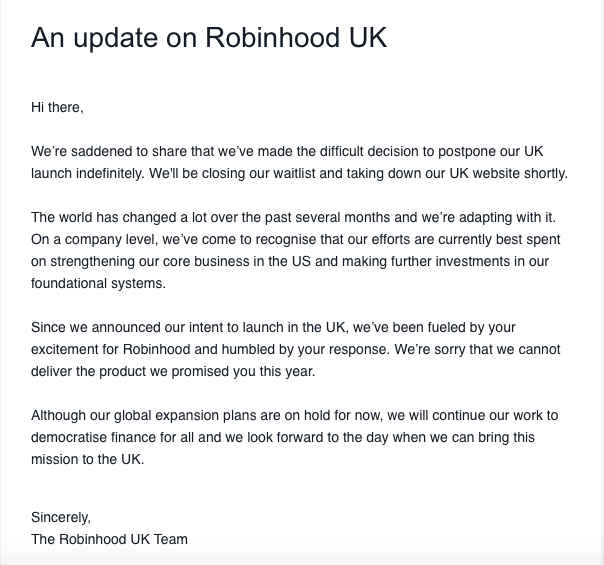Click the sentence starting The world has changed
This screenshot has height=565, width=604.
point(293,217)
